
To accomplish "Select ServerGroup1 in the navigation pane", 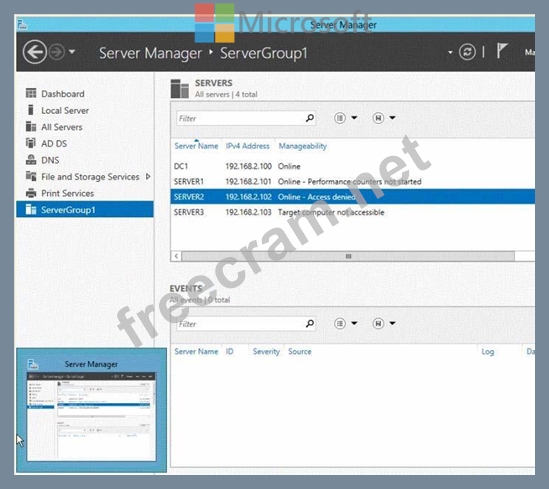I will [85, 209].
